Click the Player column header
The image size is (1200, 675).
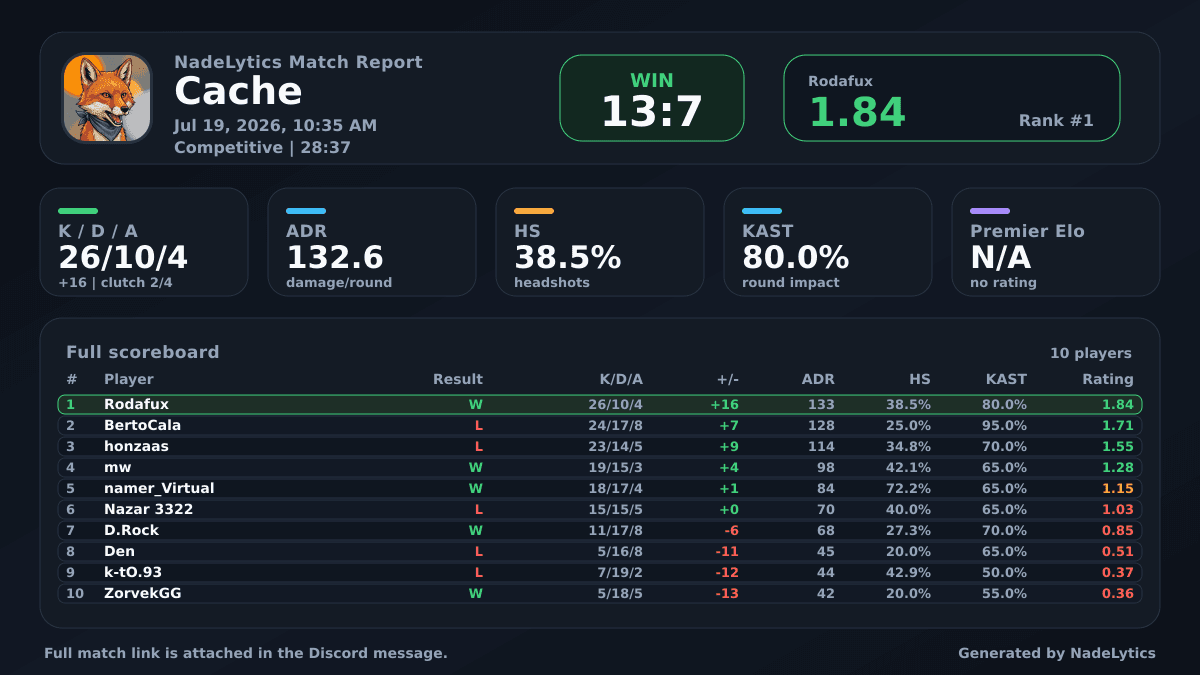[129, 379]
